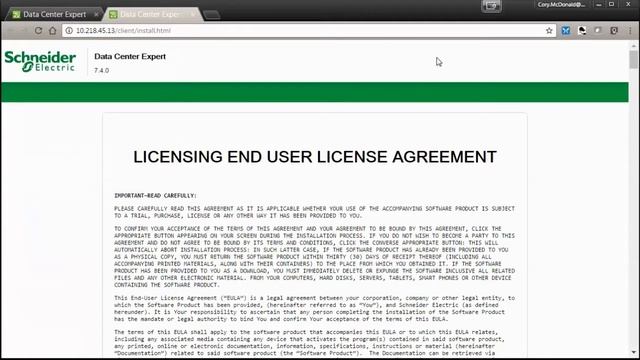Select the second Data Center Expert tab

click(152, 14)
